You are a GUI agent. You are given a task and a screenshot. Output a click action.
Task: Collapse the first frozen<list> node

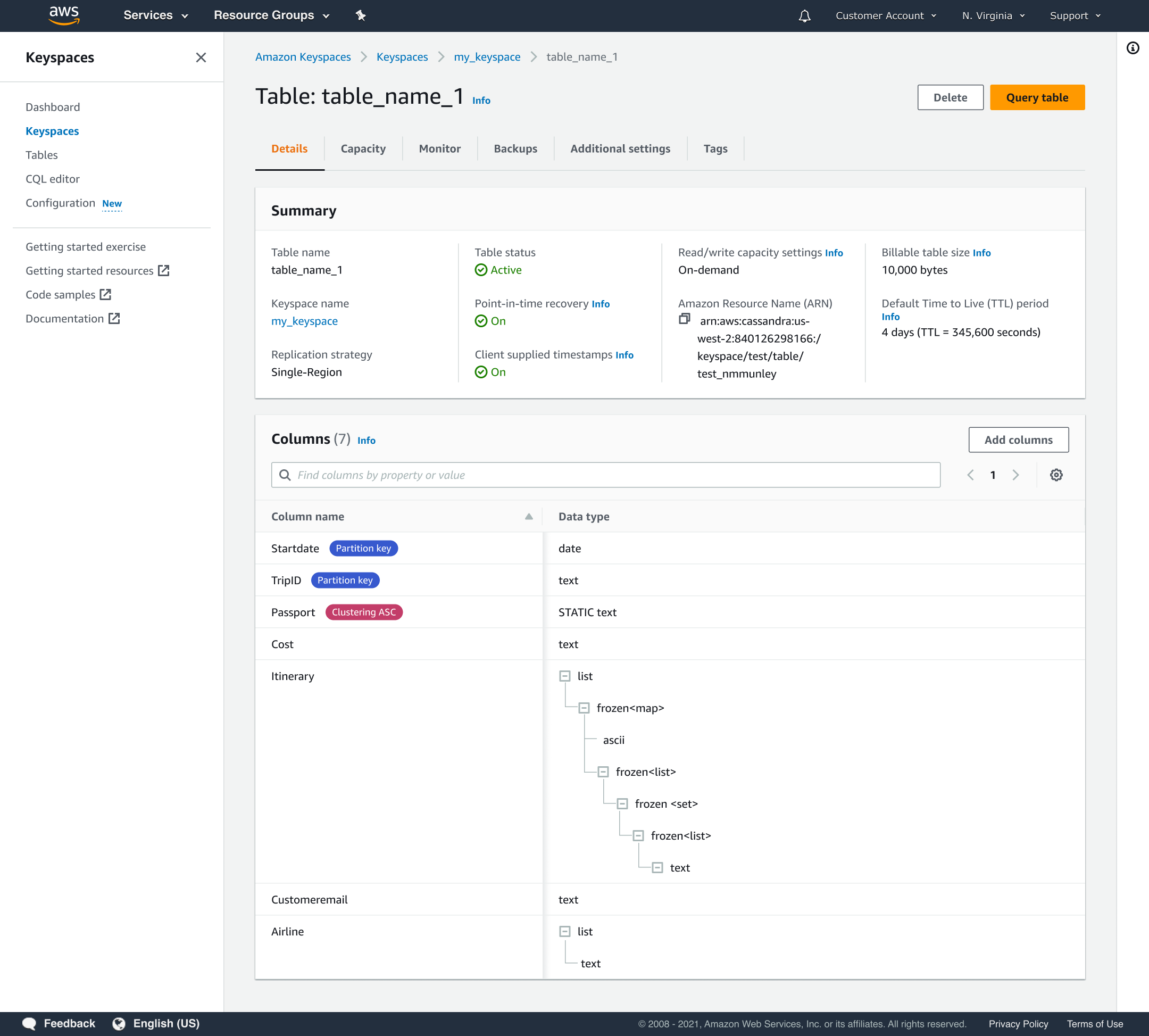603,772
